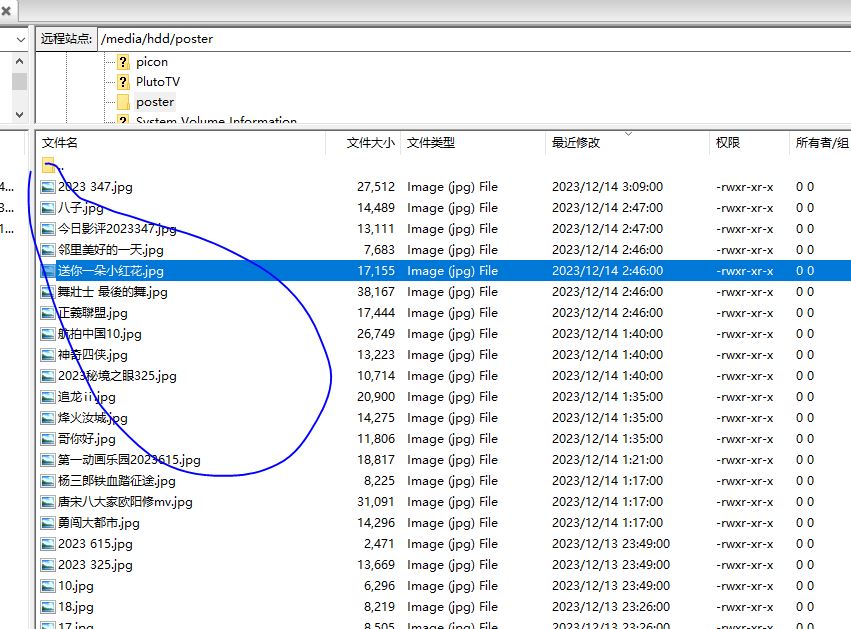The height and width of the screenshot is (629, 851).
Task: Select file 杨三郎铁血踏征途.jpg
Action: point(117,481)
